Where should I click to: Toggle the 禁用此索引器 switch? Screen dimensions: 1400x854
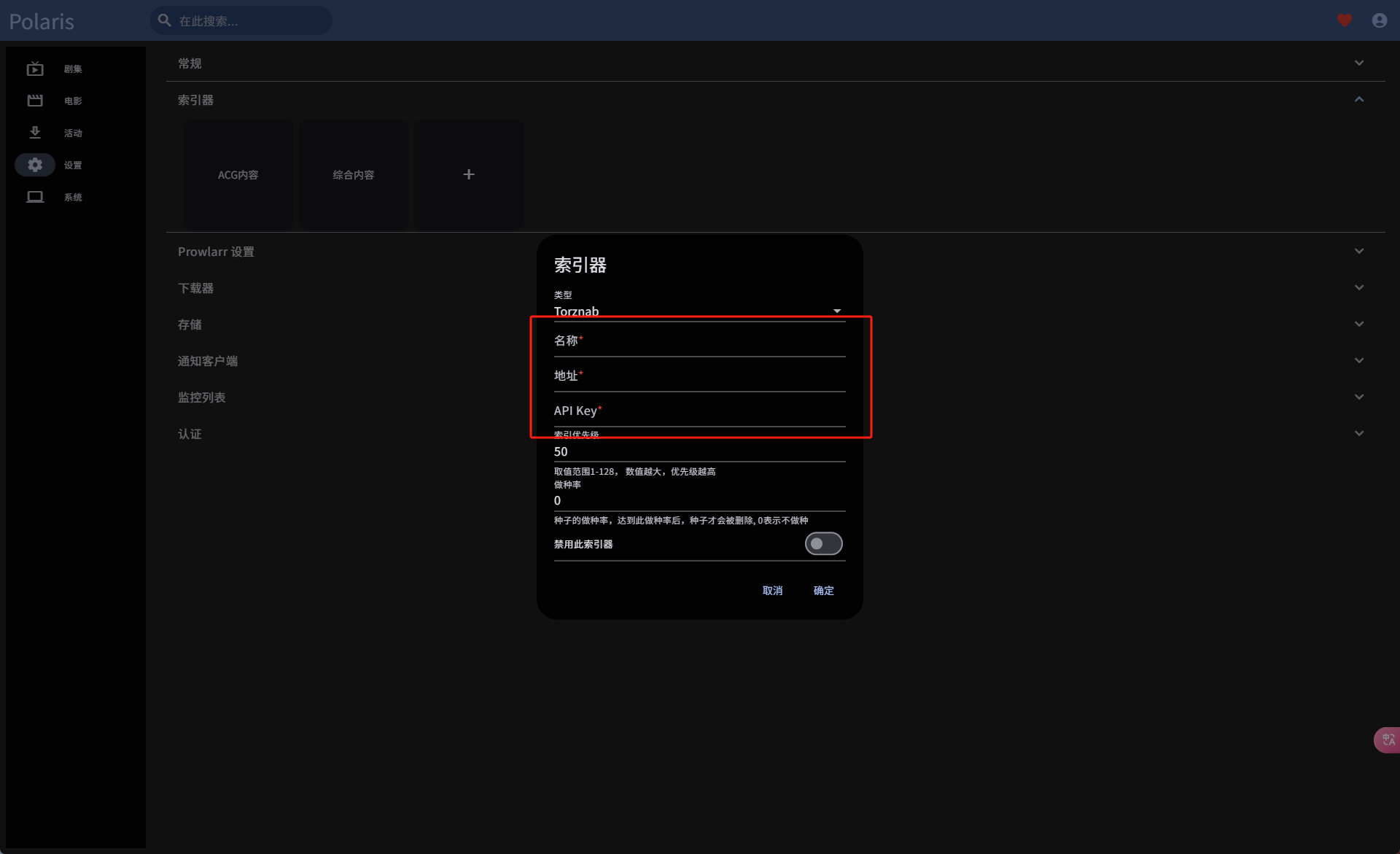pos(824,543)
